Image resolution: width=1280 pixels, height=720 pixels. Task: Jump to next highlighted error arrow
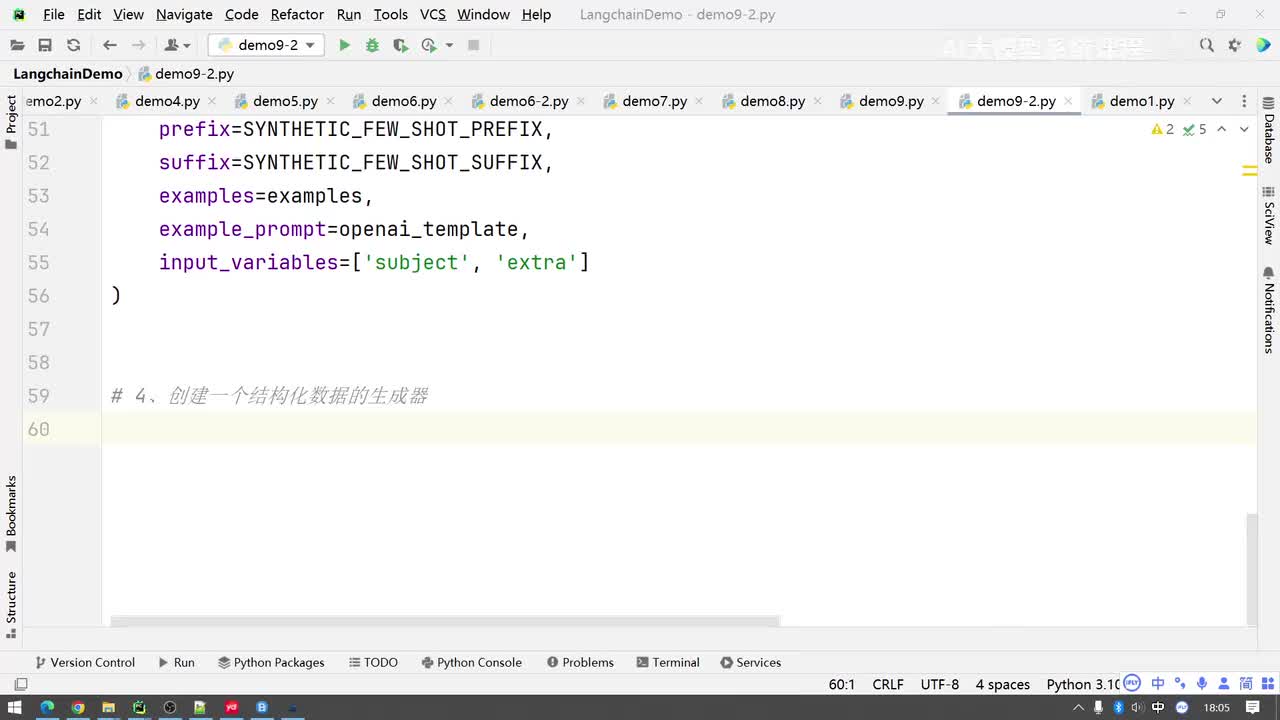(1244, 129)
